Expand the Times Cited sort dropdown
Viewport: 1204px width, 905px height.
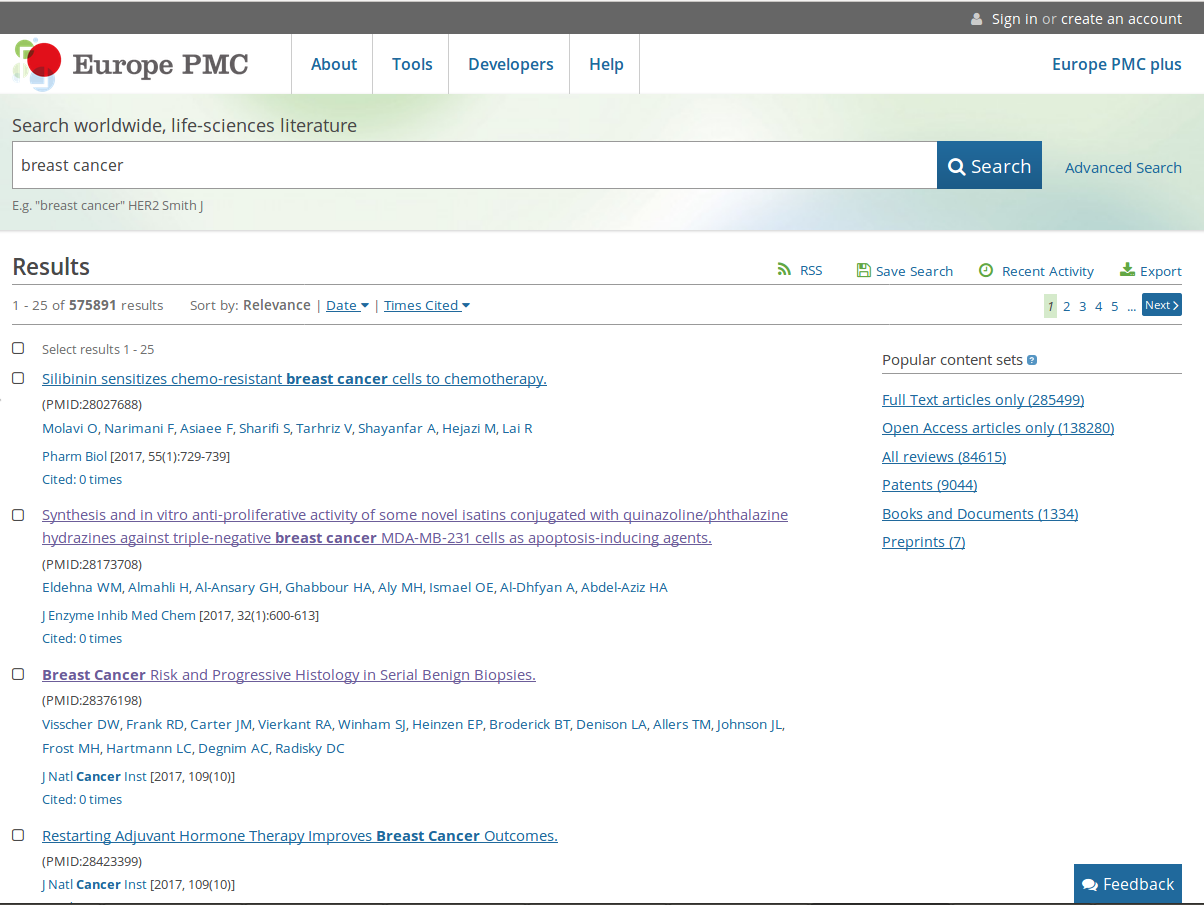(426, 305)
